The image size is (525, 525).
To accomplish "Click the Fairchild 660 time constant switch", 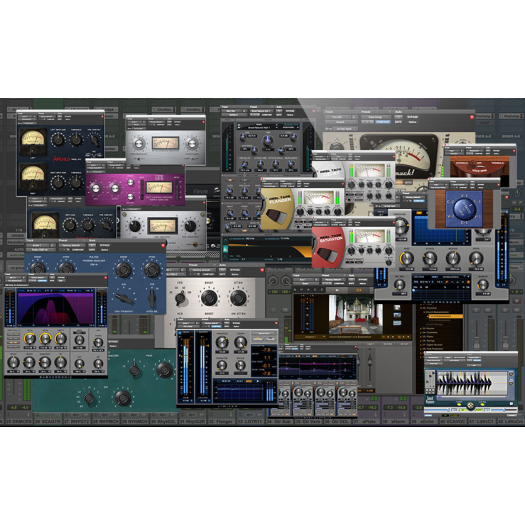I will point(106,226).
